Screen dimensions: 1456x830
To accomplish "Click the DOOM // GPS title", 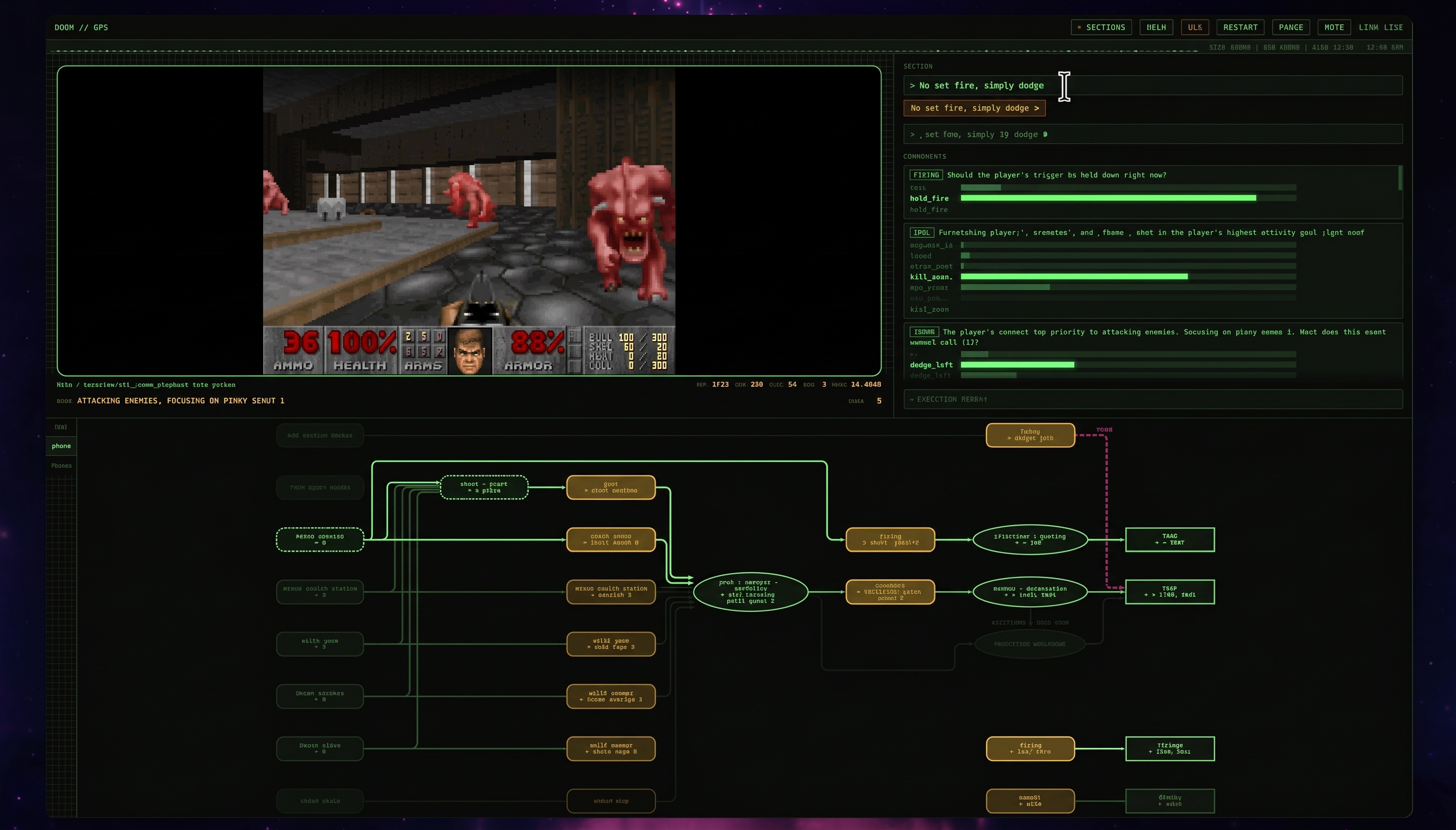I will [81, 28].
